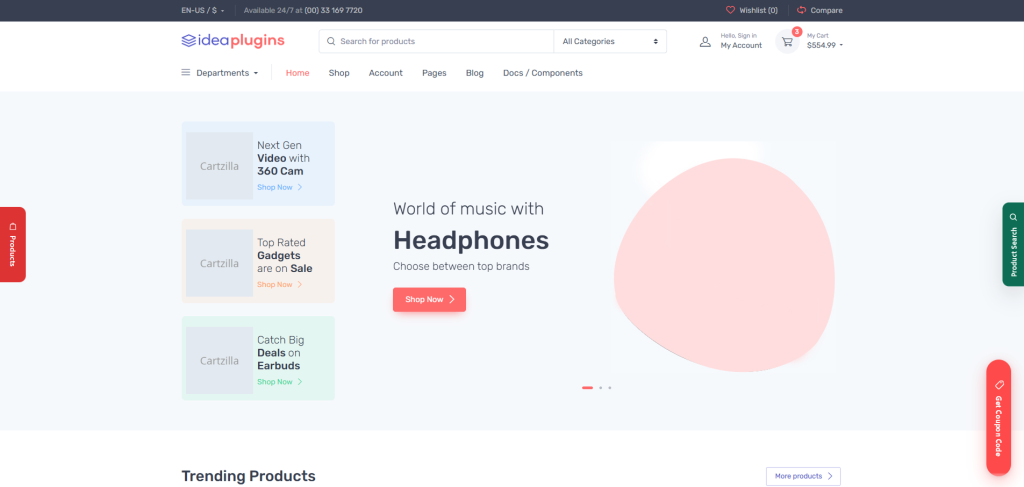Click the Search for products input field
The height and width of the screenshot is (487, 1024).
[436, 41]
